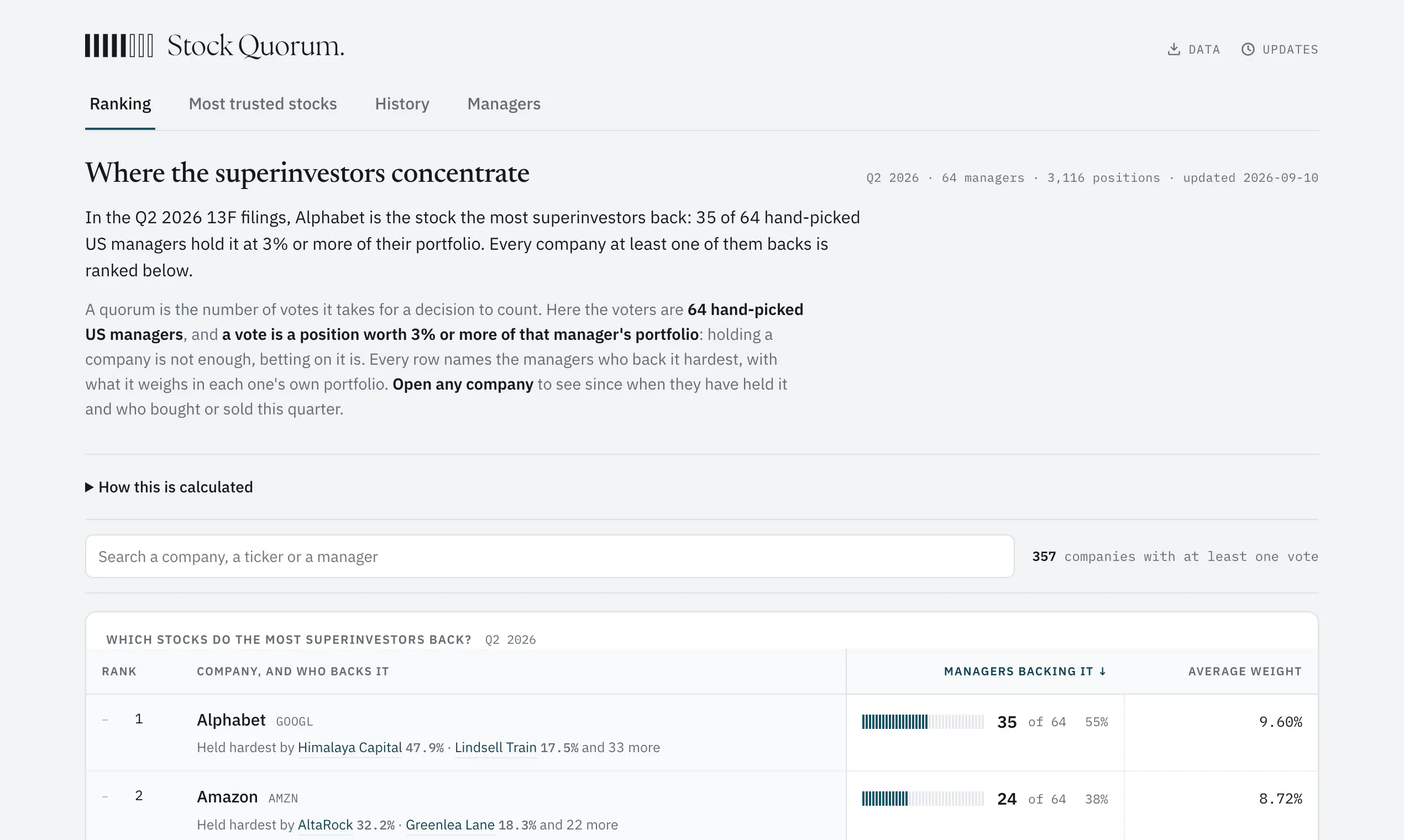
Task: Click the sort arrow in Managers Backing It header
Action: pyautogui.click(x=1102, y=671)
